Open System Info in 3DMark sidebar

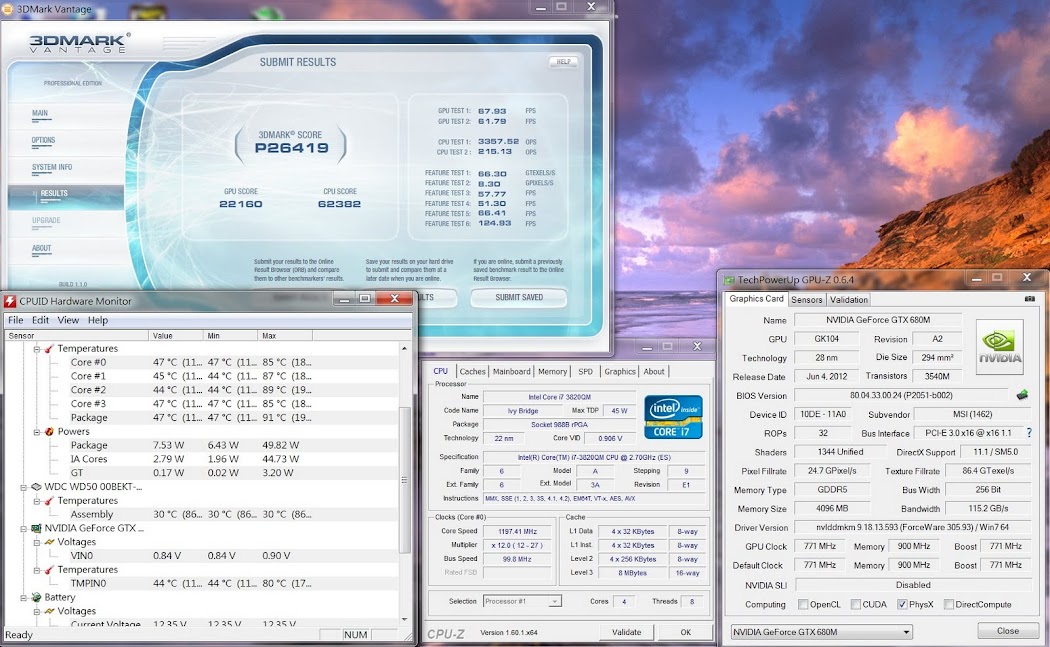coord(52,167)
